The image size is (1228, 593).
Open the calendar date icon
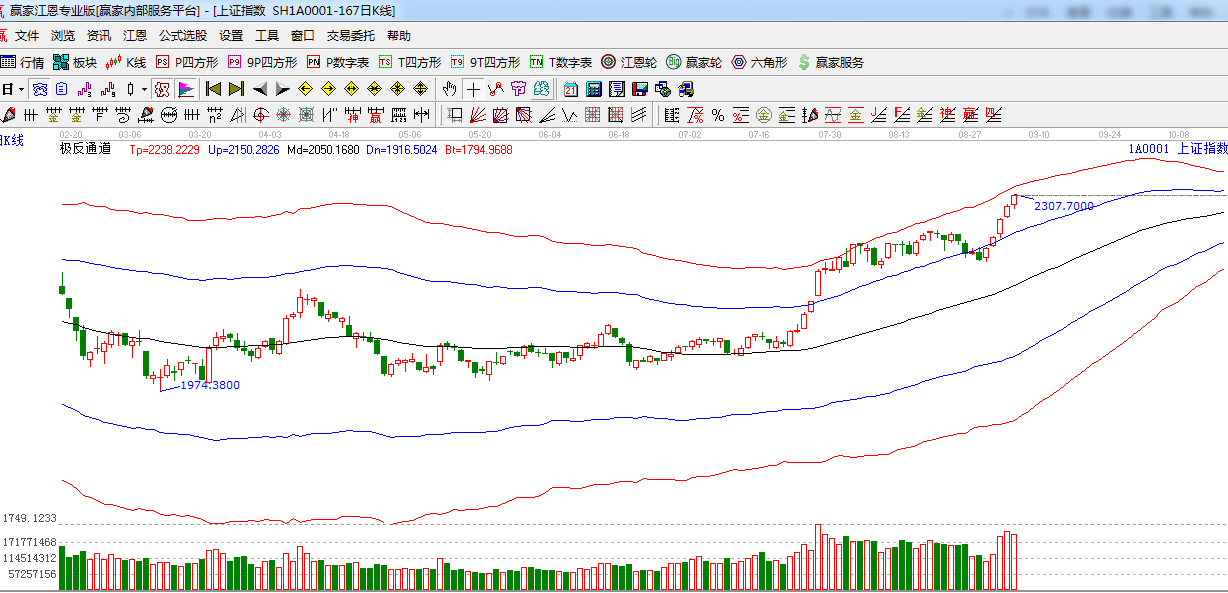point(571,89)
